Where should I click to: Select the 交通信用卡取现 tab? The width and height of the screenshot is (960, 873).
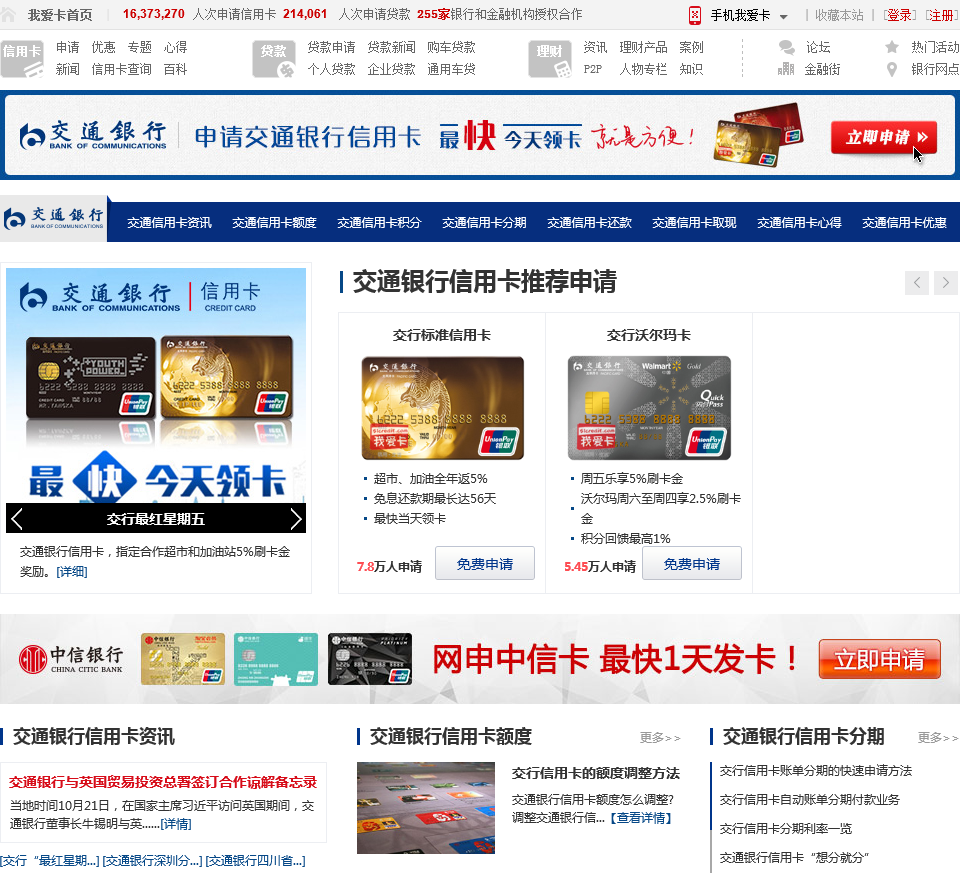click(x=694, y=223)
